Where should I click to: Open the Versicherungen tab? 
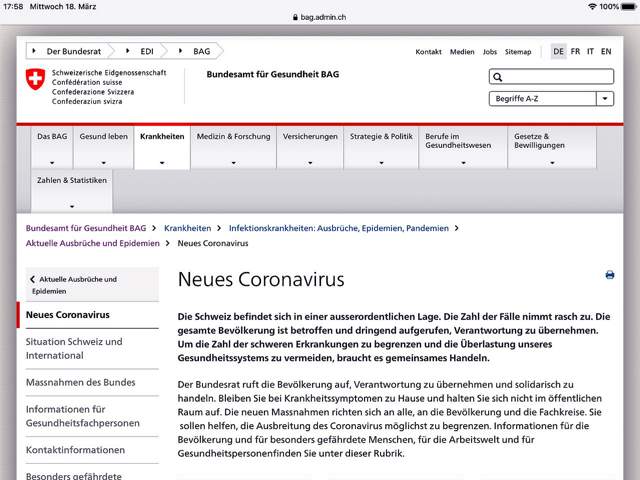310,147
